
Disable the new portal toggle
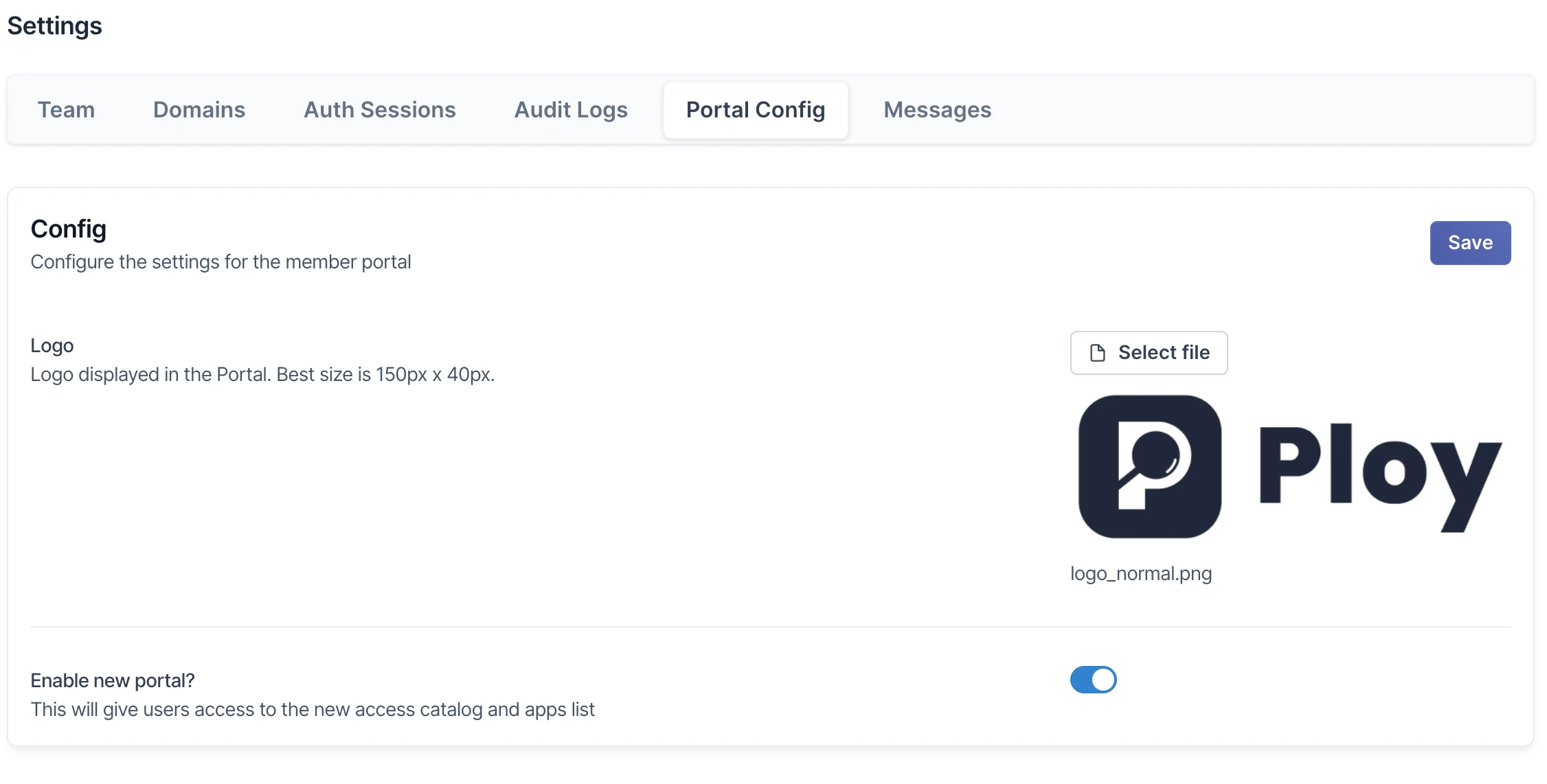1093,680
